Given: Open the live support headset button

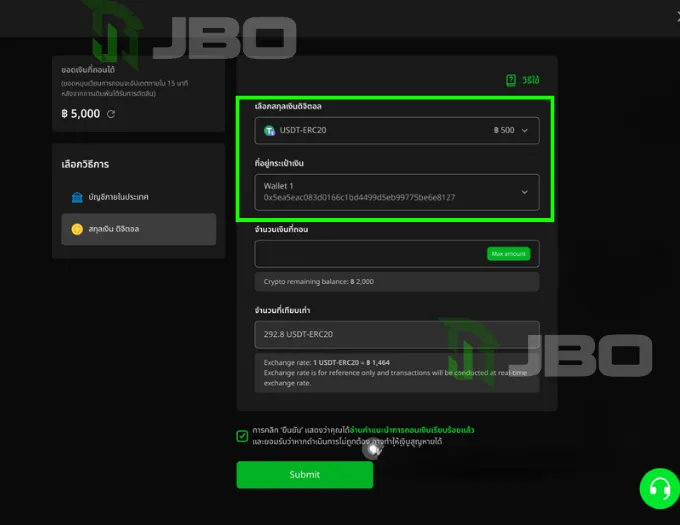Looking at the screenshot, I should click(660, 489).
